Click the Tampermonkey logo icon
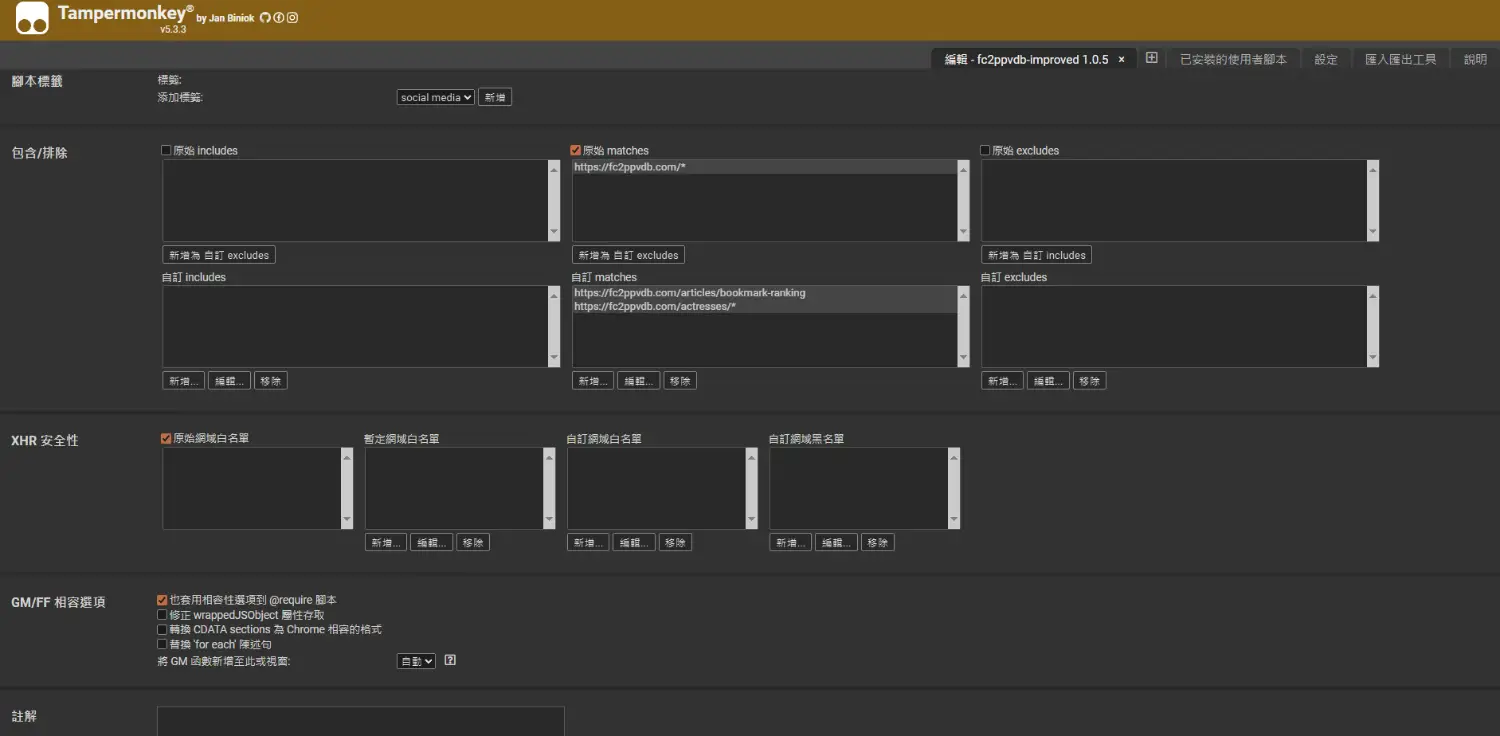Image resolution: width=1500 pixels, height=736 pixels. [x=32, y=18]
